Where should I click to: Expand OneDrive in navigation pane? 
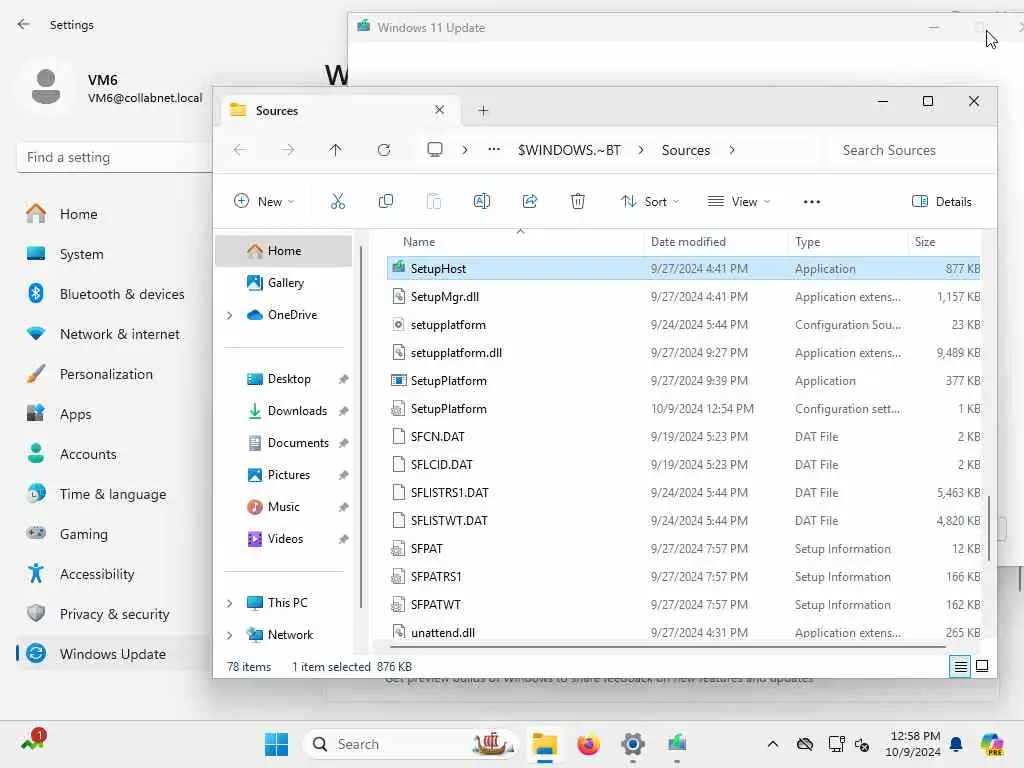tap(229, 315)
